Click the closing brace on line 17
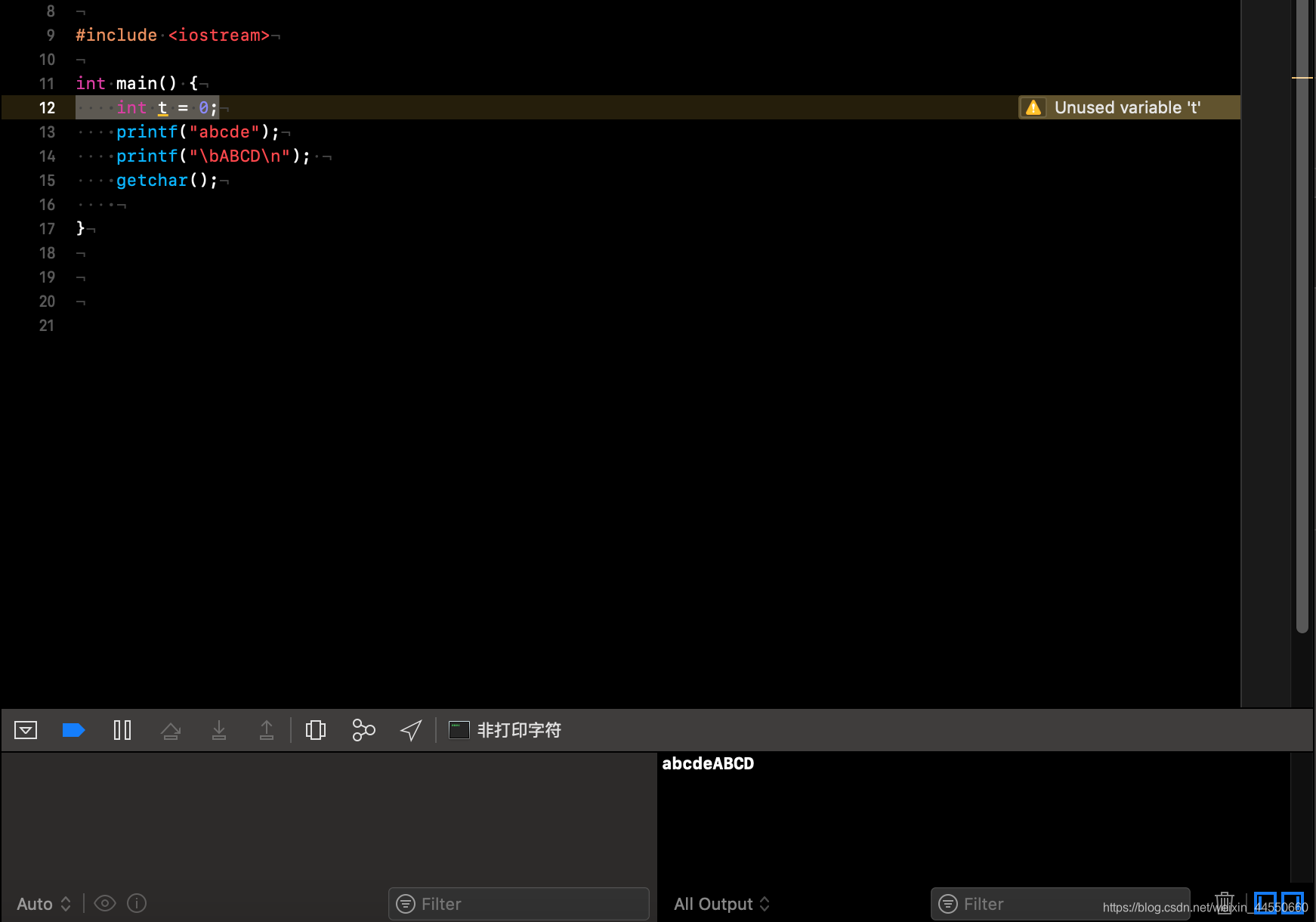 point(80,228)
